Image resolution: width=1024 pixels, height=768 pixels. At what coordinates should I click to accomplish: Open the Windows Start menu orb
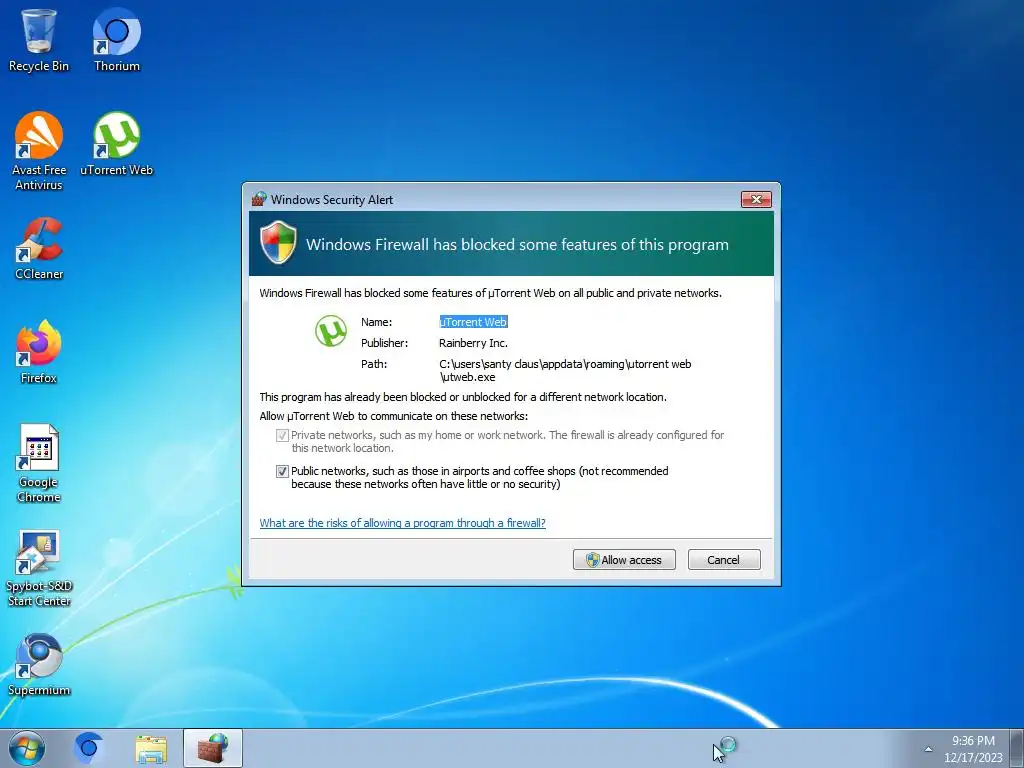point(27,748)
